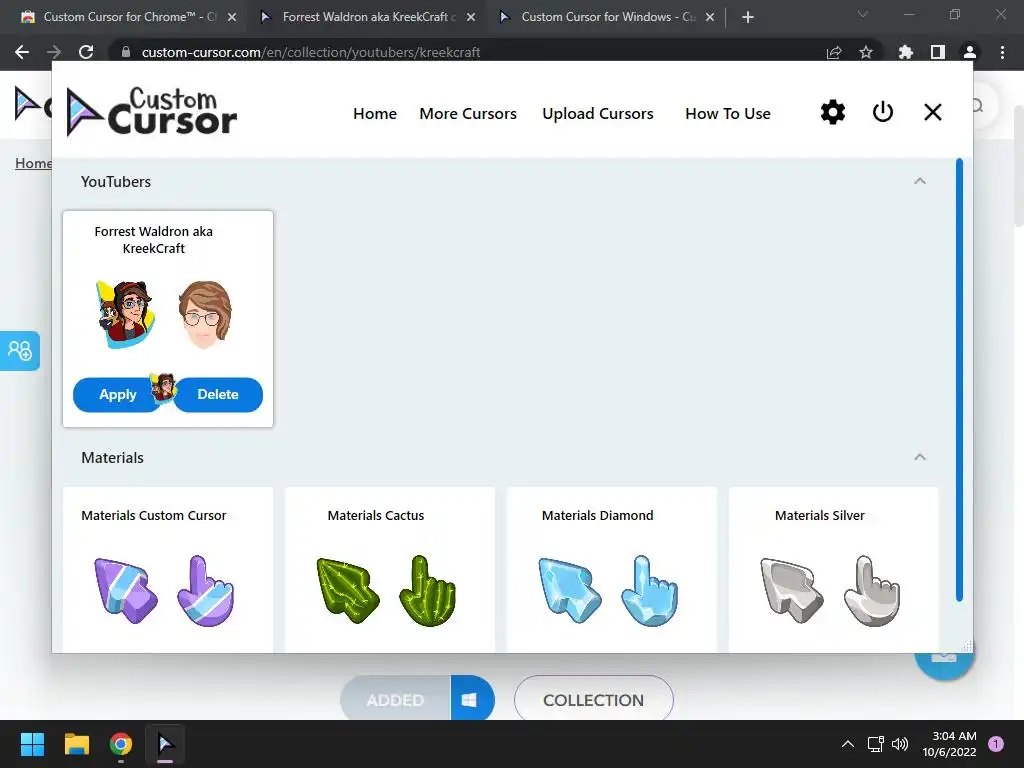
Task: Click the Materials Custom Cursor title
Action: point(153,515)
